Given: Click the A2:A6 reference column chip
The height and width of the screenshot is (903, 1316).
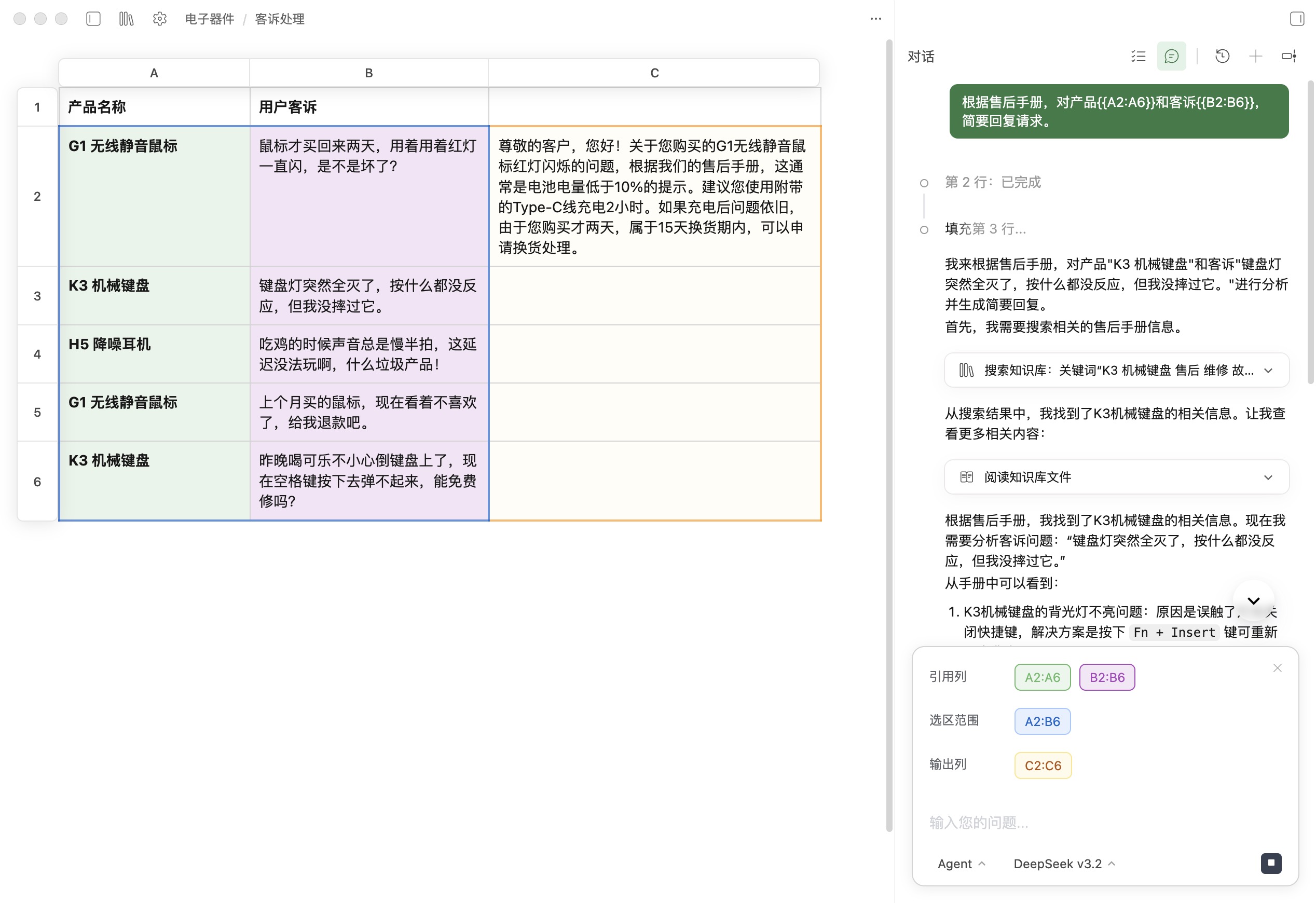Looking at the screenshot, I should click(x=1042, y=677).
